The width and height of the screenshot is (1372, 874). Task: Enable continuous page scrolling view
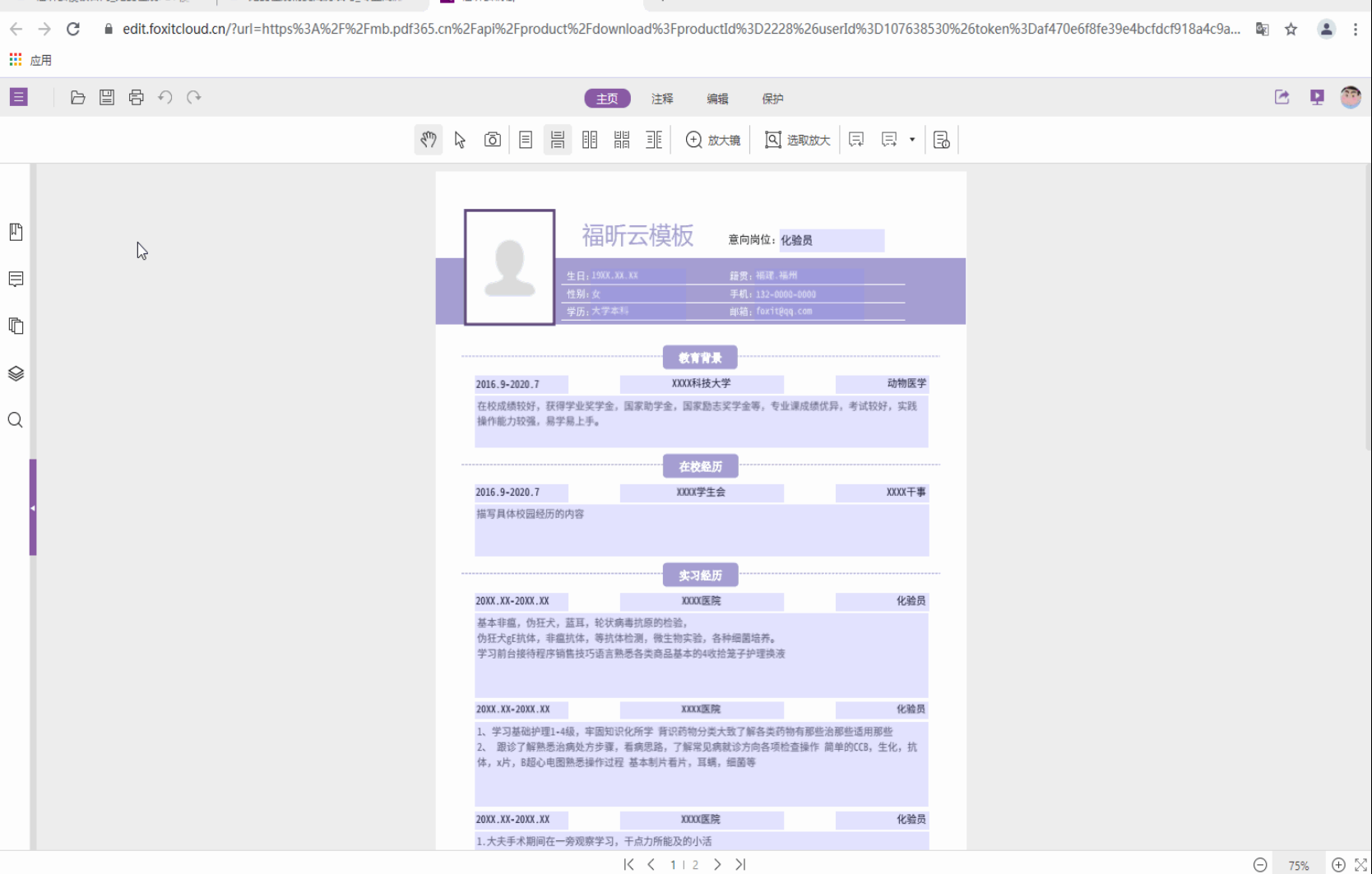click(x=557, y=140)
